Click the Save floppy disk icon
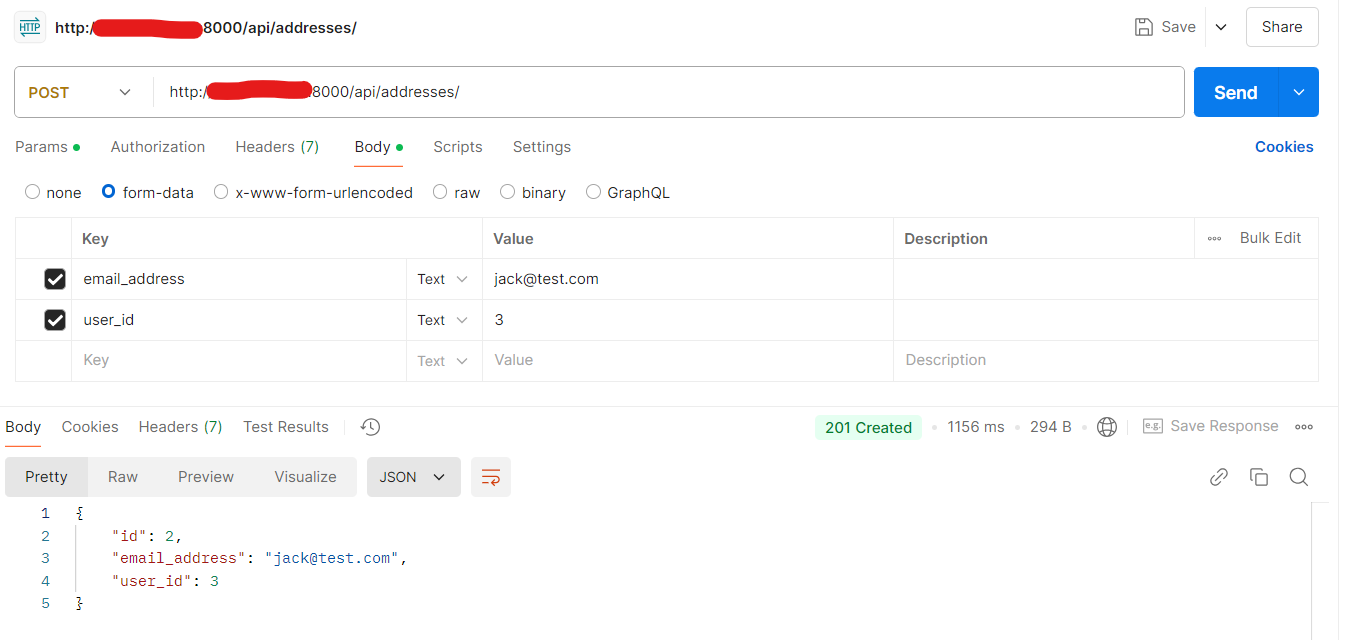The image size is (1353, 640). click(x=1144, y=27)
